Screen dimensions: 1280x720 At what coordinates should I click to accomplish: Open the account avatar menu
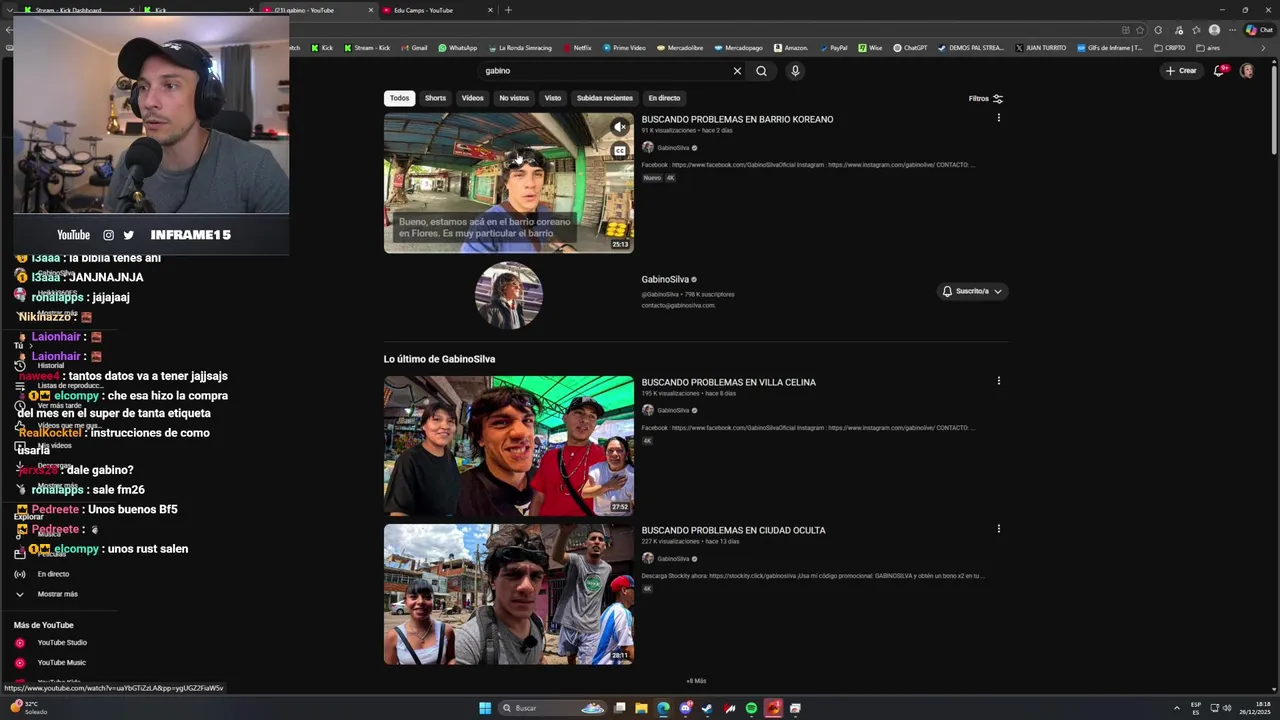click(x=1247, y=71)
